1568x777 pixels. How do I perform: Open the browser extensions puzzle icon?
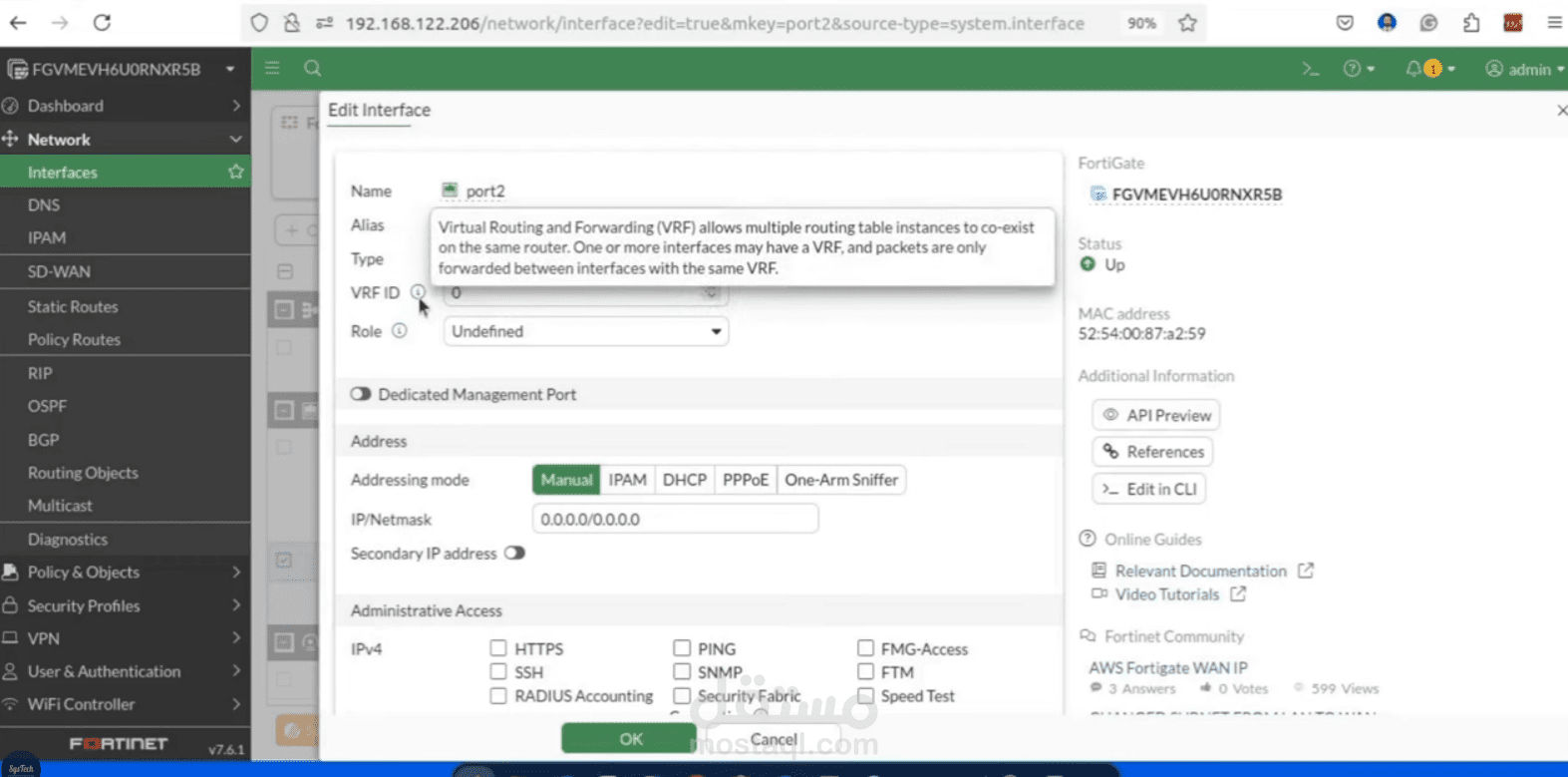pyautogui.click(x=1471, y=23)
